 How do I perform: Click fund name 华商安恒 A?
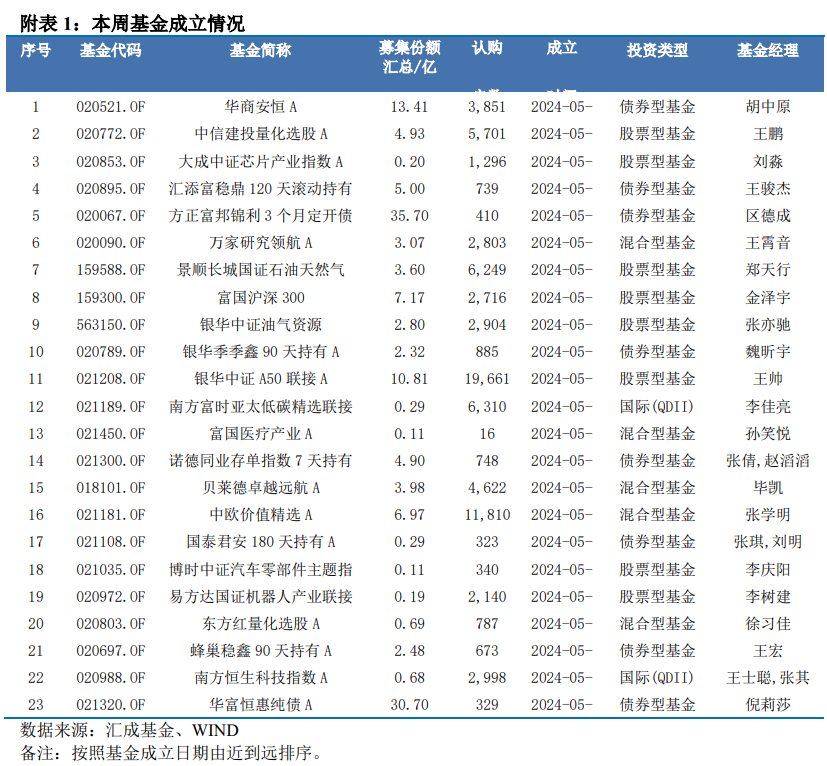coord(260,107)
